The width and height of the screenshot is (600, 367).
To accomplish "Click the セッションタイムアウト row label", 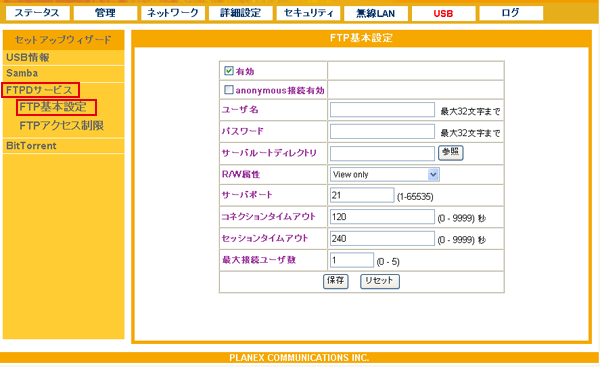I will point(265,238).
